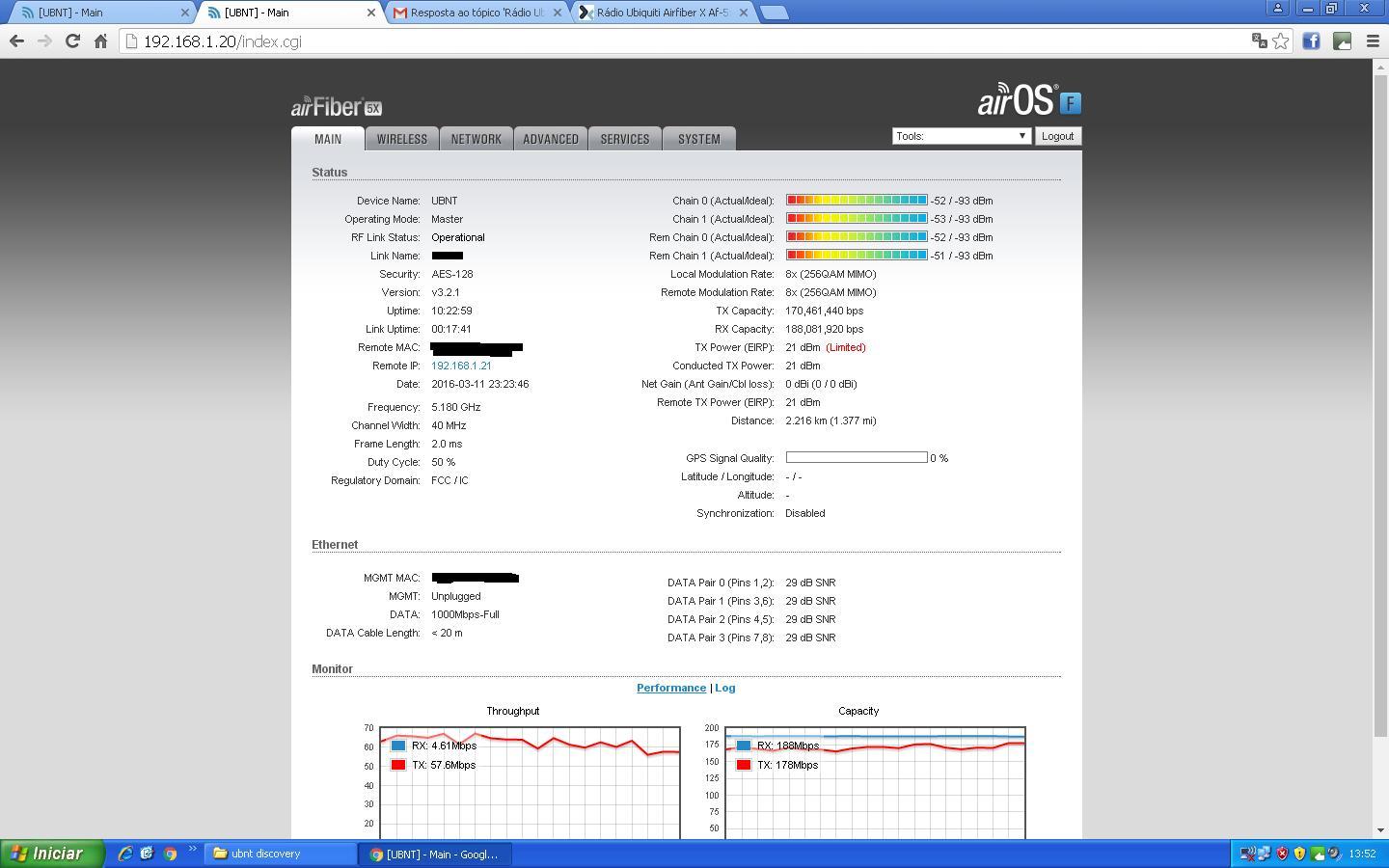Click the Logout button
Viewport: 1389px width, 868px height.
[1057, 136]
